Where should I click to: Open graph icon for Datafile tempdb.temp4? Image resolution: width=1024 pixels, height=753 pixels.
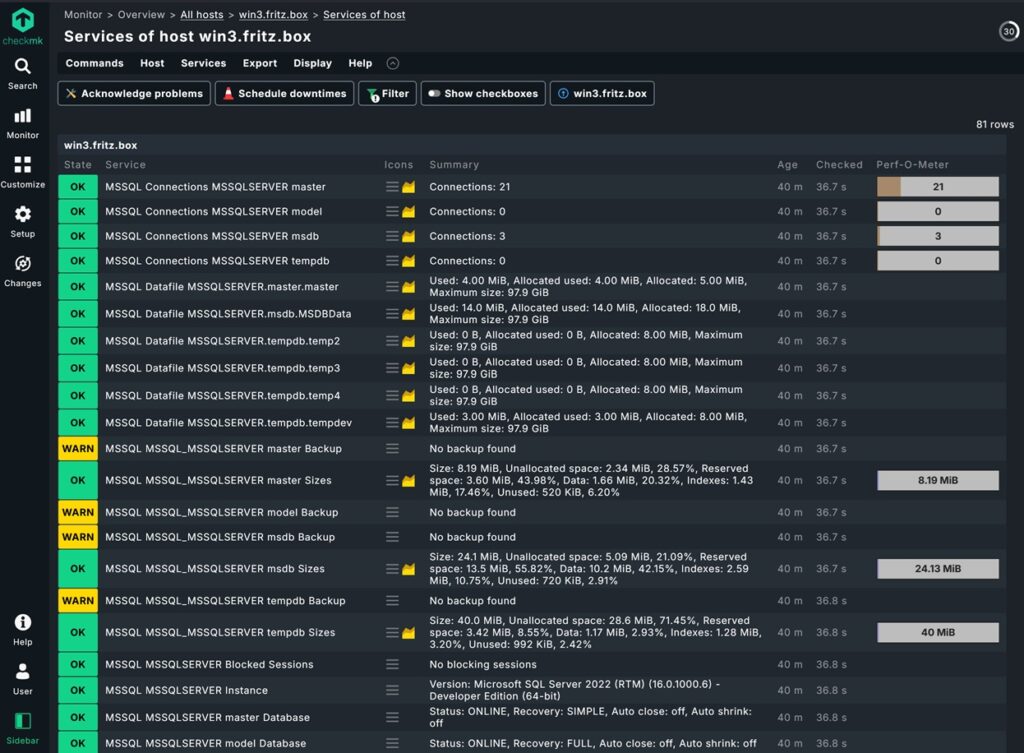[409, 396]
